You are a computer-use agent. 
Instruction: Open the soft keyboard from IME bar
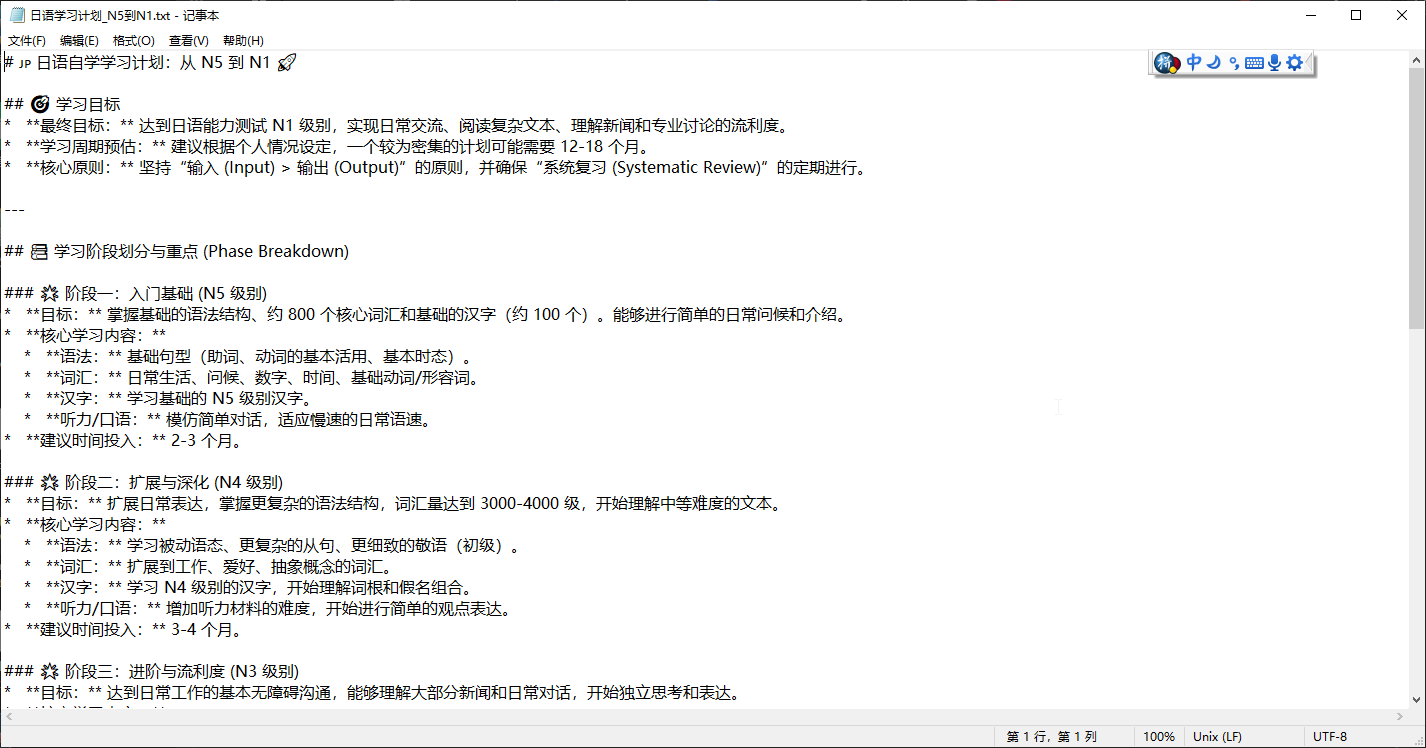point(1254,63)
